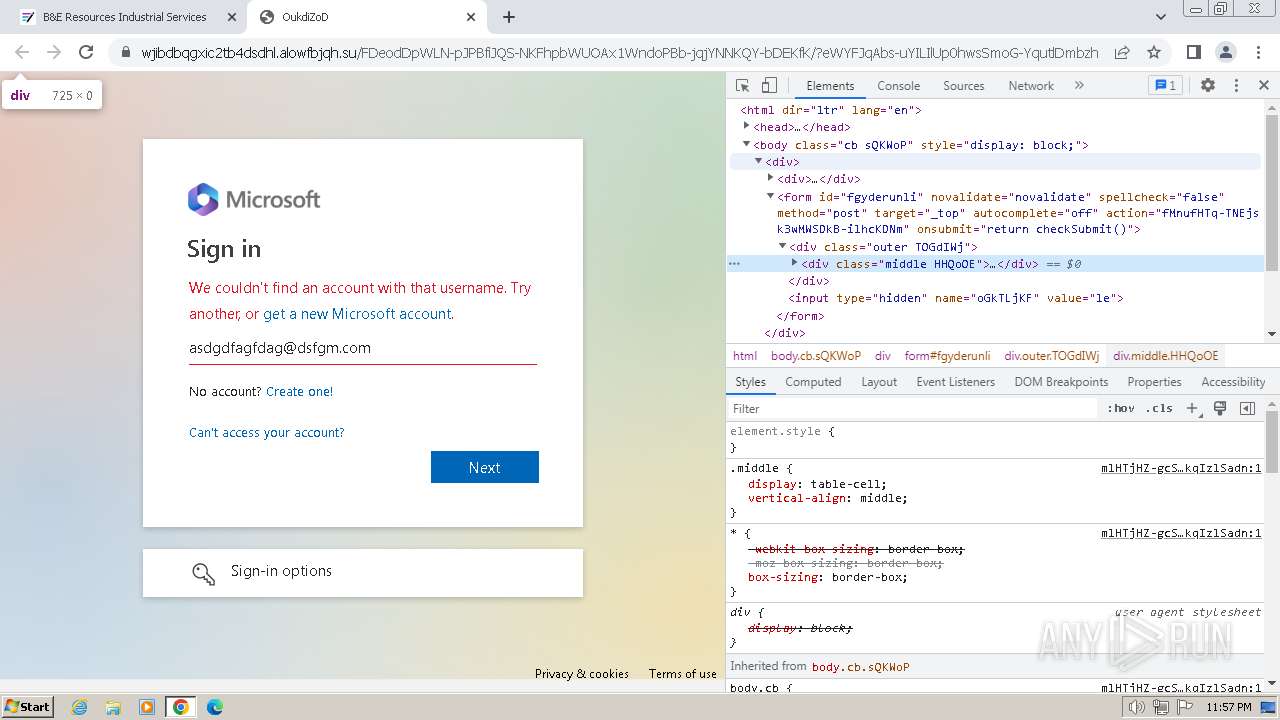Screen dimensions: 1280x720
Task: Reload the current page
Action: [86, 52]
